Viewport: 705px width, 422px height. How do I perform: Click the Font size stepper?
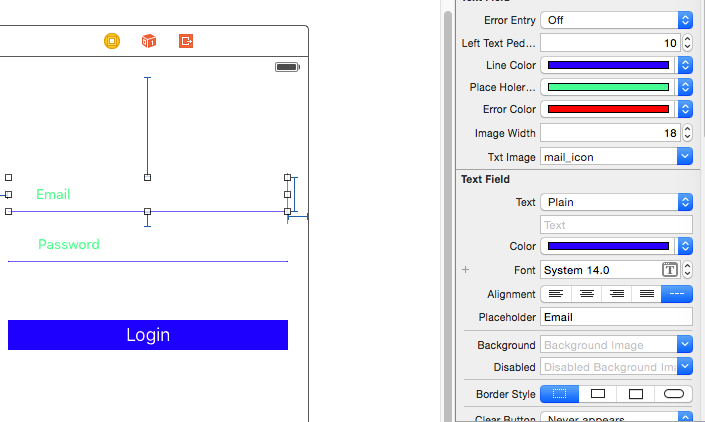687,270
